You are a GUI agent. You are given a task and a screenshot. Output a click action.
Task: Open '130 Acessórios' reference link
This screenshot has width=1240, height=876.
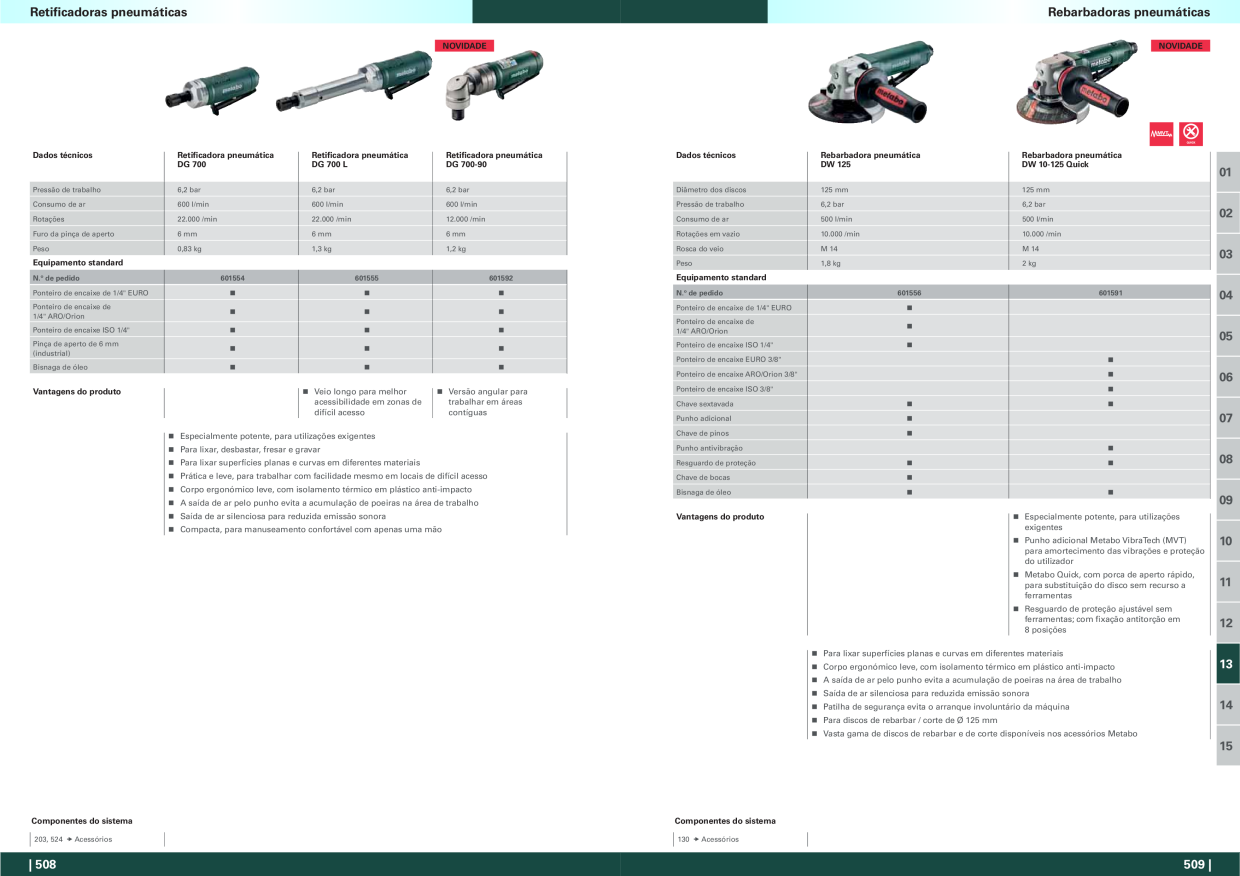708,839
